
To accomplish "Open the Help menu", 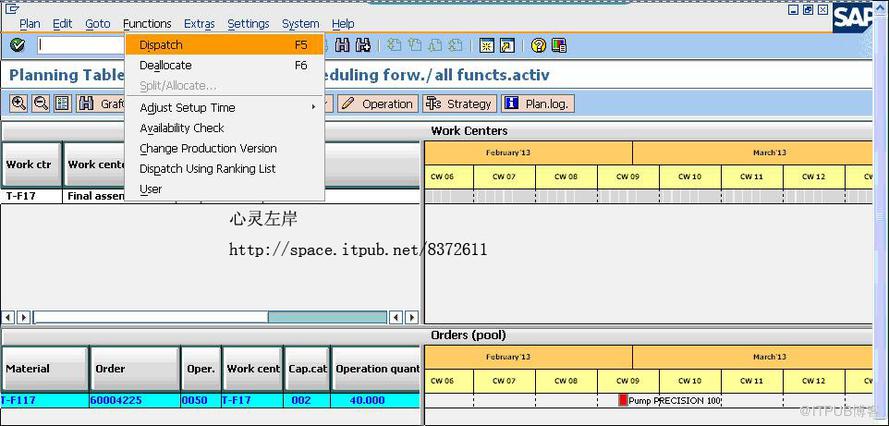I will pyautogui.click(x=343, y=24).
